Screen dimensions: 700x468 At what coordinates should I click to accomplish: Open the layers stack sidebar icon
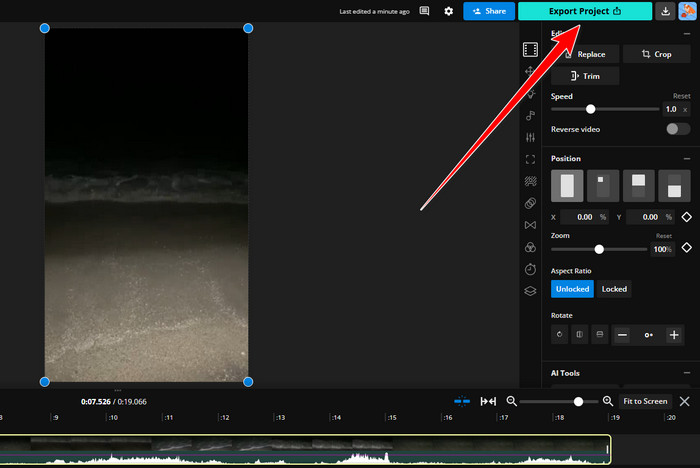click(x=530, y=291)
